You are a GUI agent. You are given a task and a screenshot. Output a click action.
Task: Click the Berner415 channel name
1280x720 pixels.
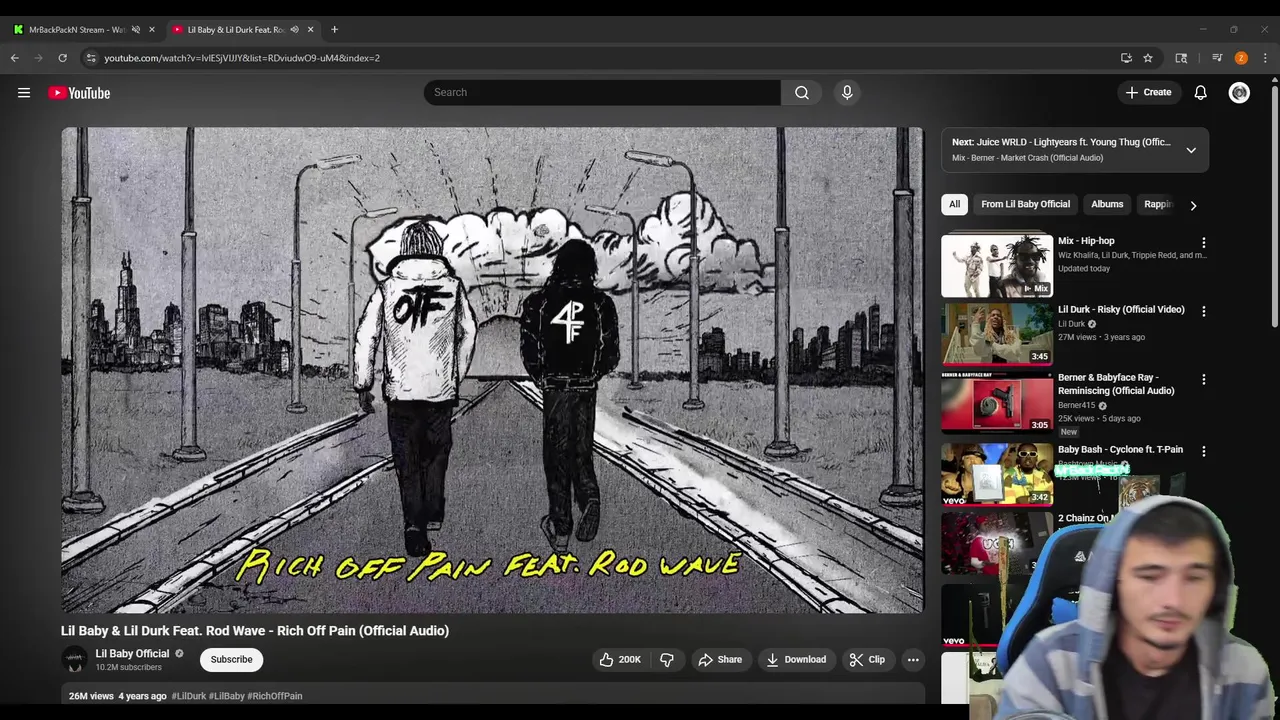[x=1077, y=405]
